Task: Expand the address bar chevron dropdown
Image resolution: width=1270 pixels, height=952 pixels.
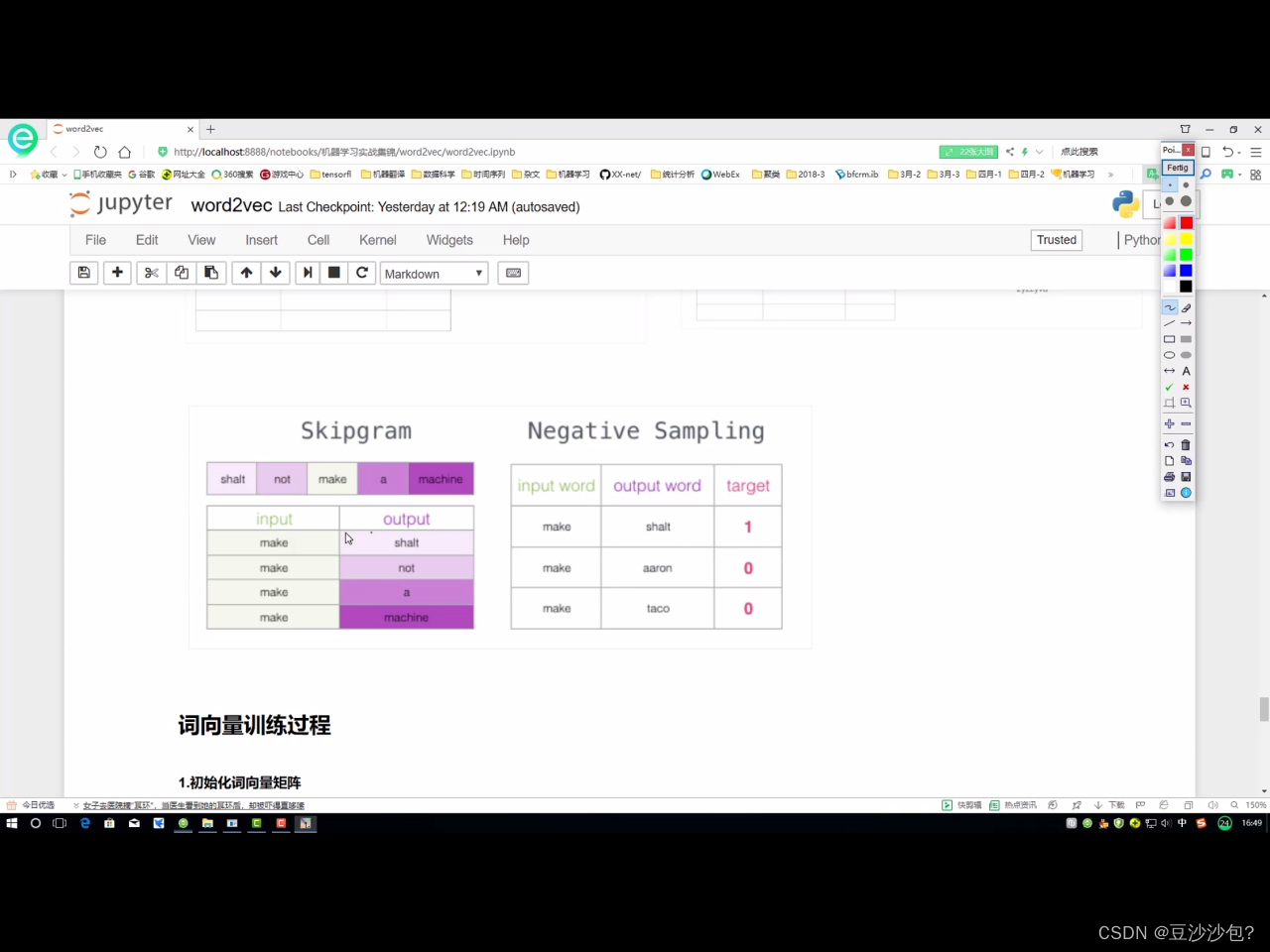Action: pos(1039,152)
